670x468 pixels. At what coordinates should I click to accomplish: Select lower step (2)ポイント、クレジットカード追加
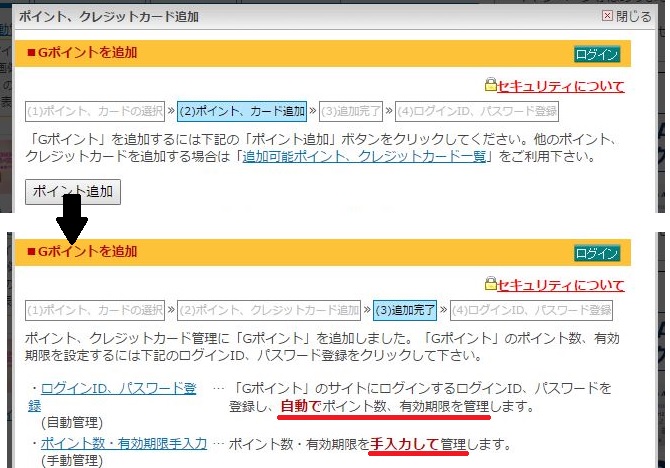click(269, 310)
